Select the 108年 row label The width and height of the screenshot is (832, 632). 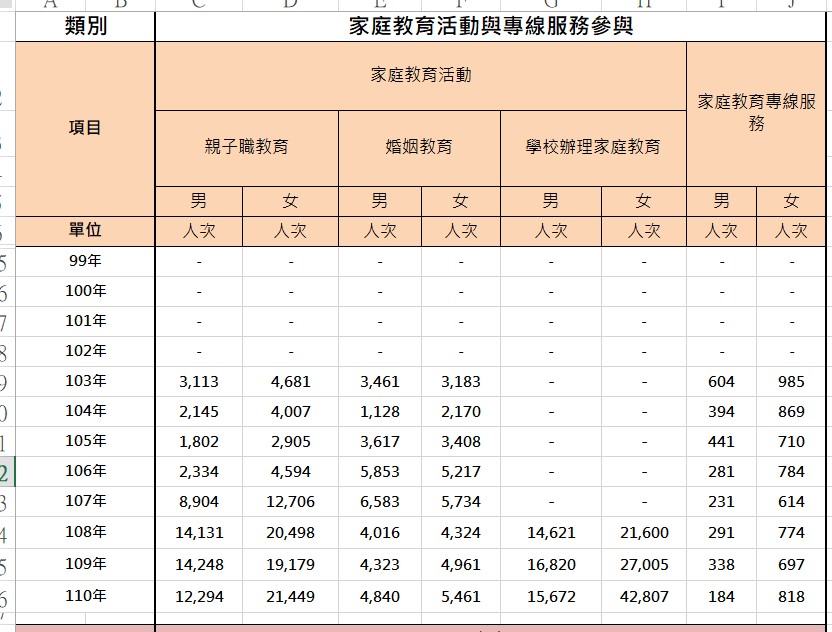[85, 532]
